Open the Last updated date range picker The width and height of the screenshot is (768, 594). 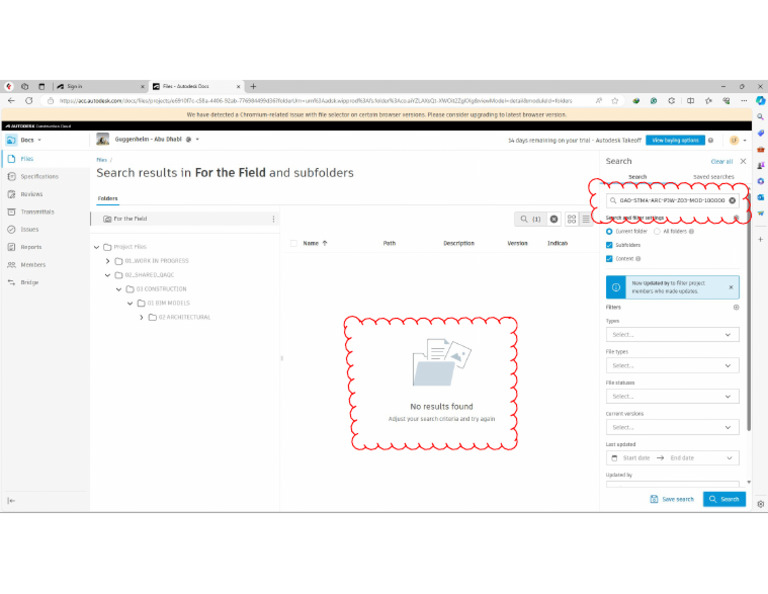672,458
